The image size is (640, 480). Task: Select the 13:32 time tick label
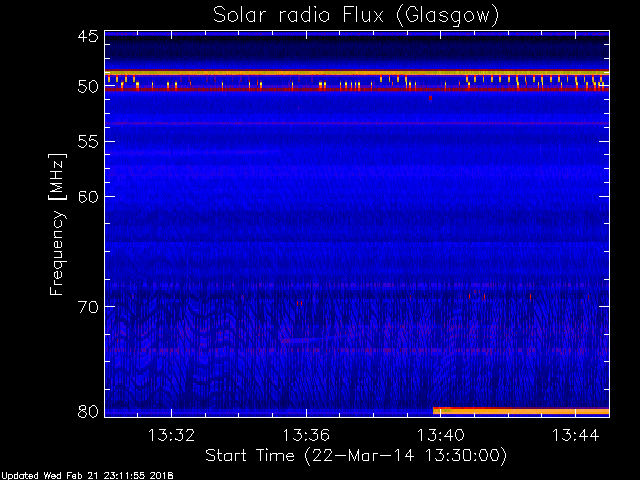coord(171,435)
